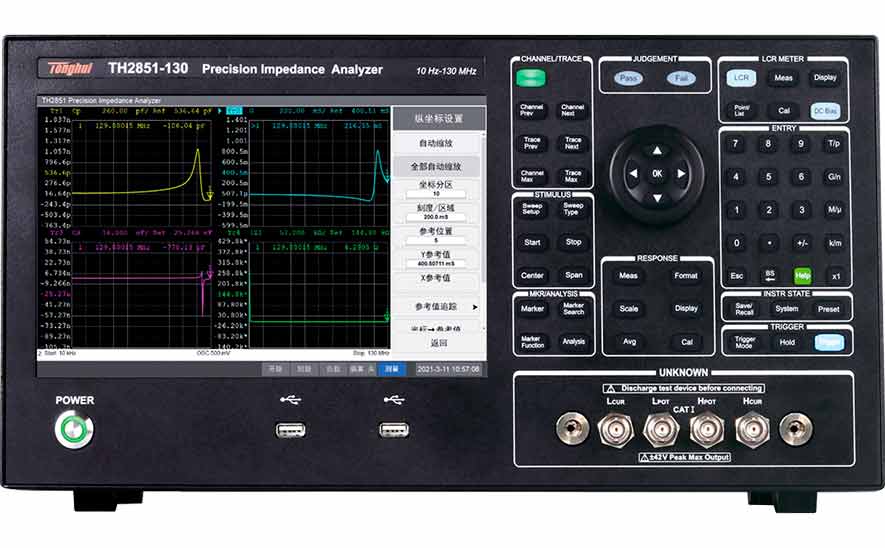
Task: Tap the Point/List key in LCR METER
Action: pos(742,110)
